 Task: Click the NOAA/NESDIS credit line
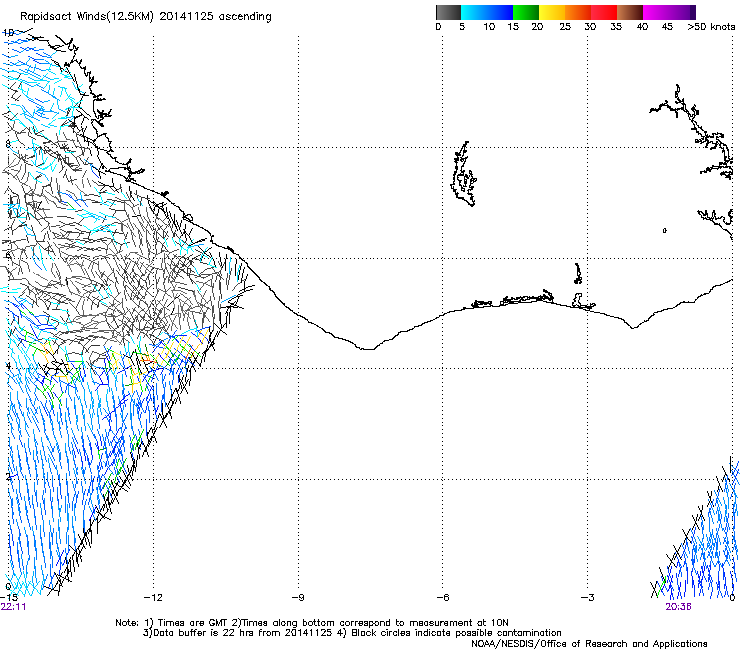pyautogui.click(x=589, y=643)
